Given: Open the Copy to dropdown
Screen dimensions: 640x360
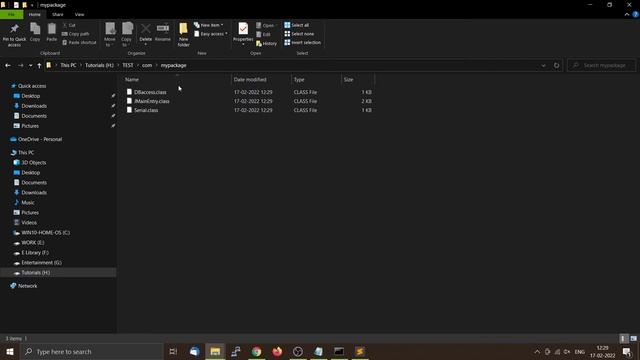Looking at the screenshot, I should point(127,35).
